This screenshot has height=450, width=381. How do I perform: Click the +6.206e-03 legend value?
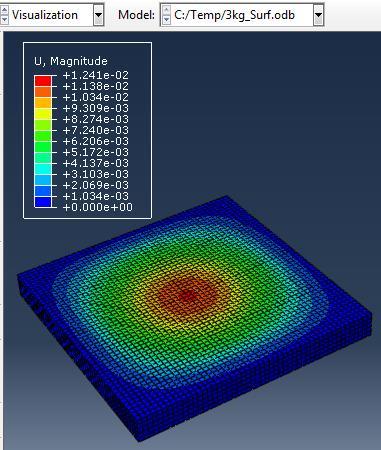click(x=96, y=141)
